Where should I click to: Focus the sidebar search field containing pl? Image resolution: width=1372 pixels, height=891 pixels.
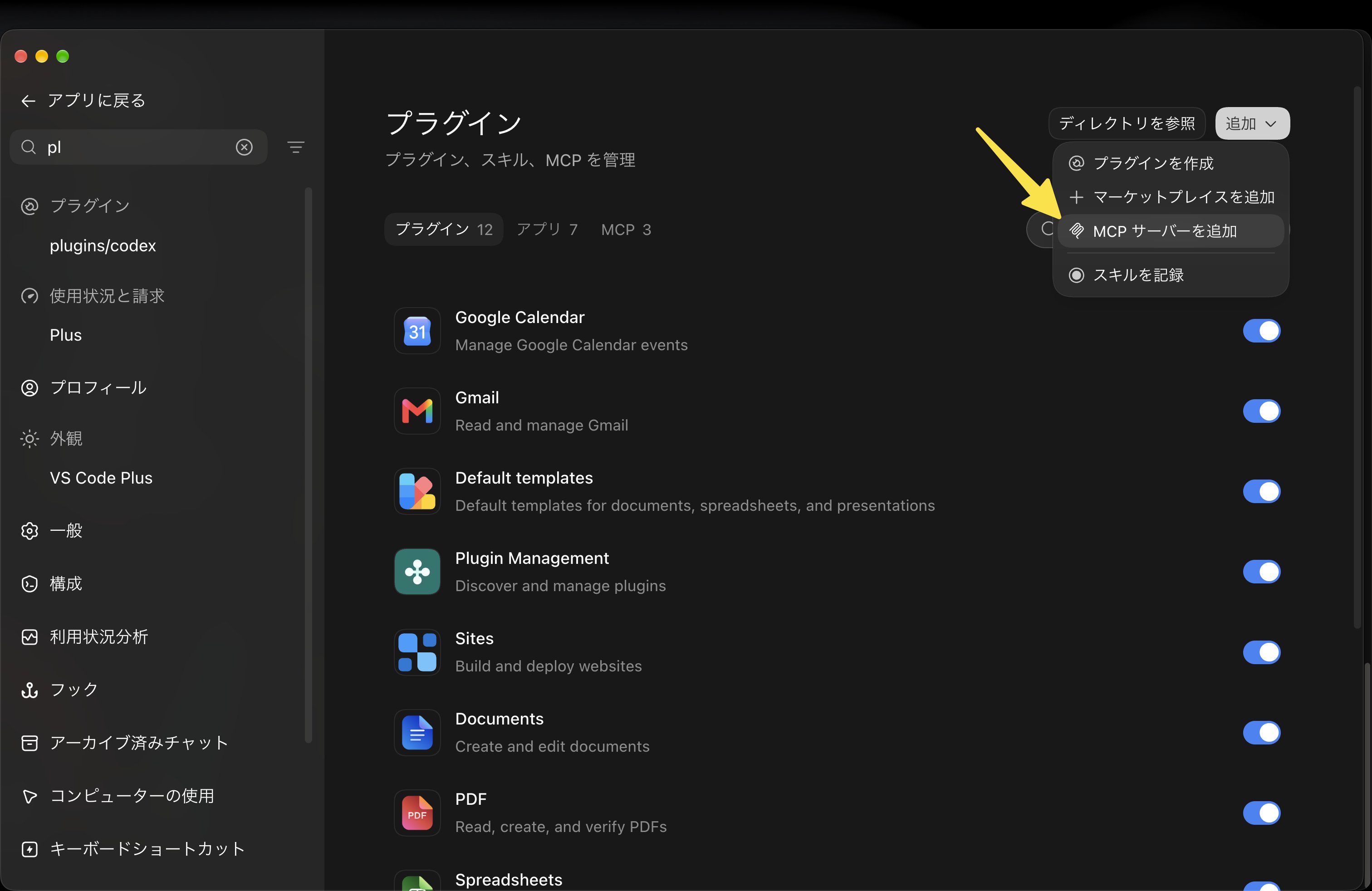(x=138, y=147)
